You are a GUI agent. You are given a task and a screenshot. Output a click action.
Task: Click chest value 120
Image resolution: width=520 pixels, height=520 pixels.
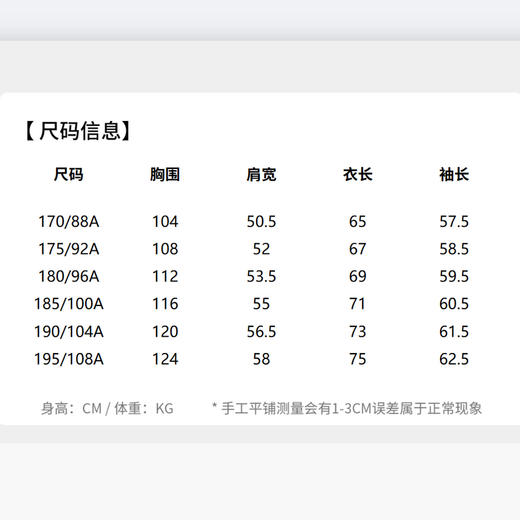[x=165, y=332]
